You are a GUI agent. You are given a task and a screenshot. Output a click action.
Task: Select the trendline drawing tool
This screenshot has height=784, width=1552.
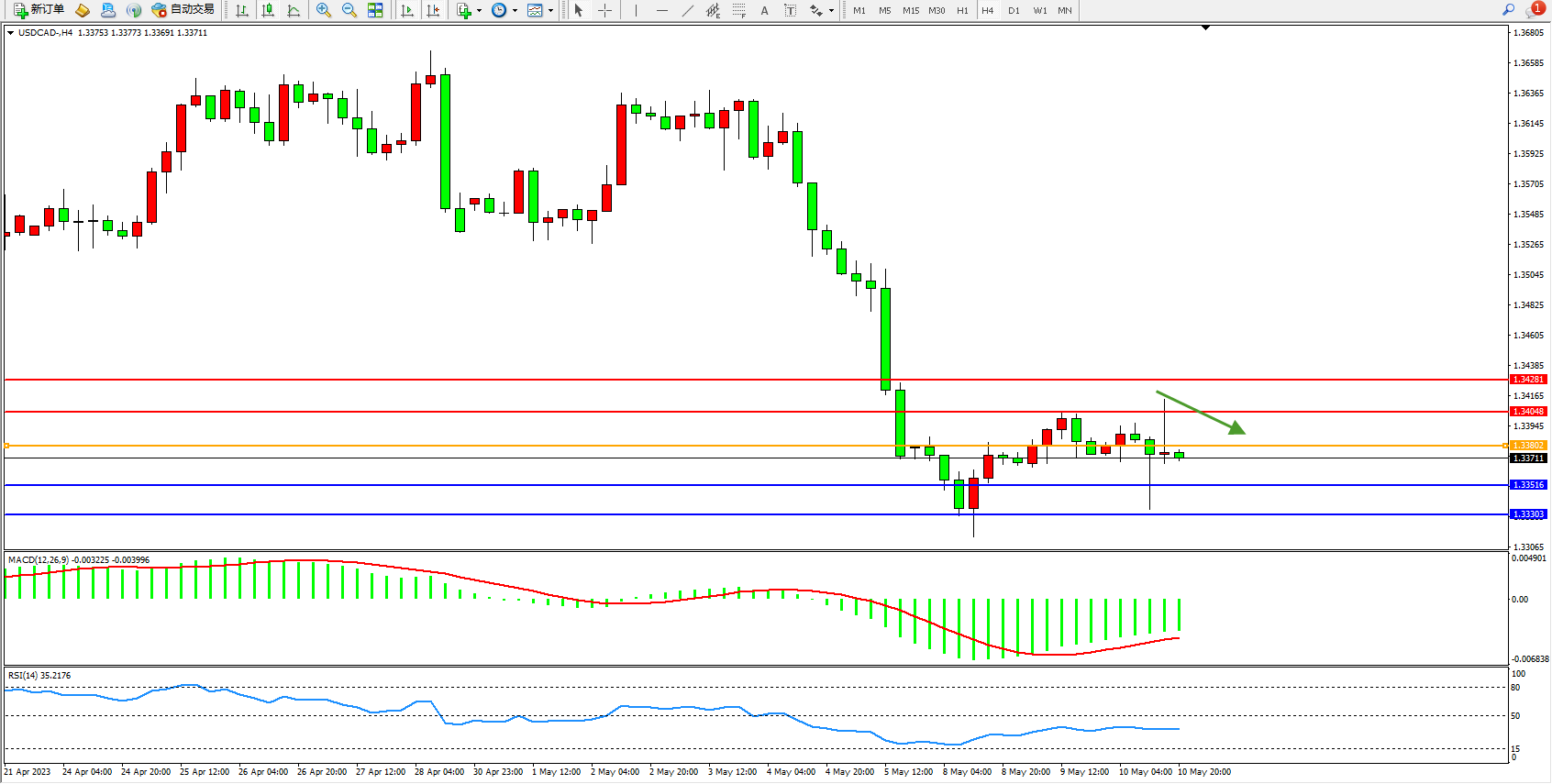point(688,10)
